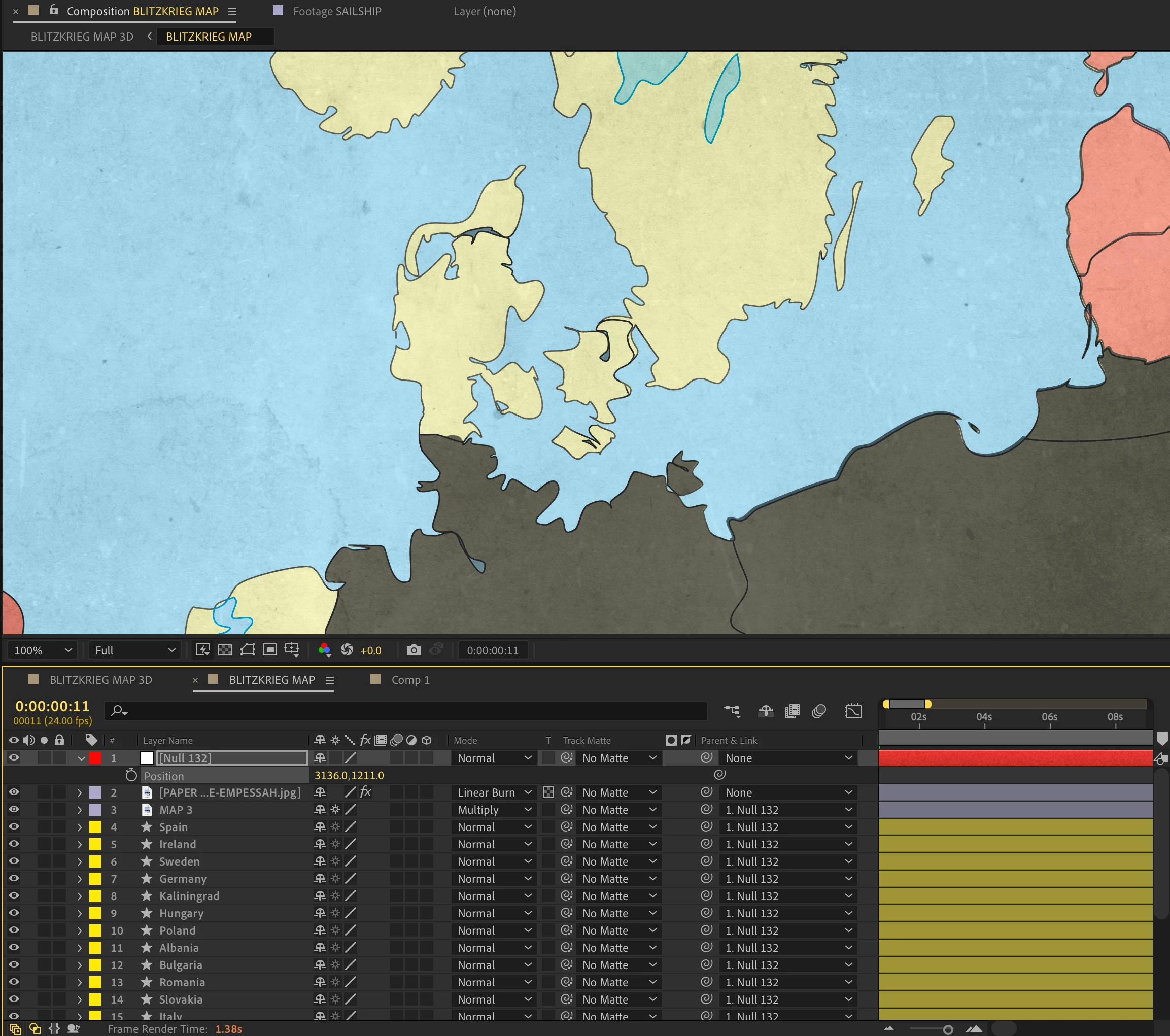The width and height of the screenshot is (1170, 1036).
Task: Open the Full resolution dropdown
Action: [x=134, y=650]
